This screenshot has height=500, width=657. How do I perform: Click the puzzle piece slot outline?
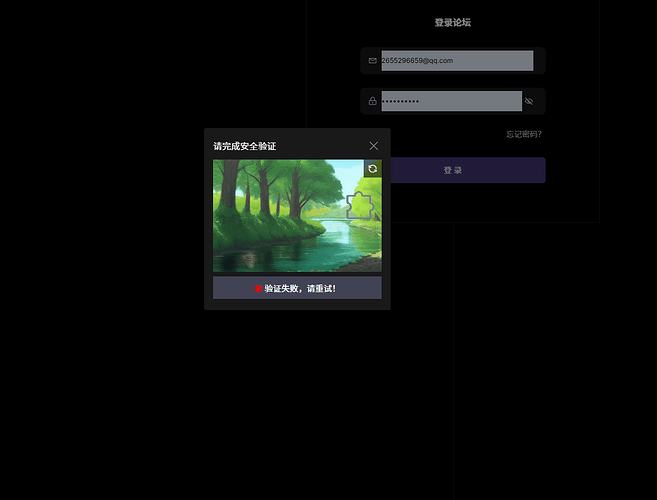tap(359, 206)
